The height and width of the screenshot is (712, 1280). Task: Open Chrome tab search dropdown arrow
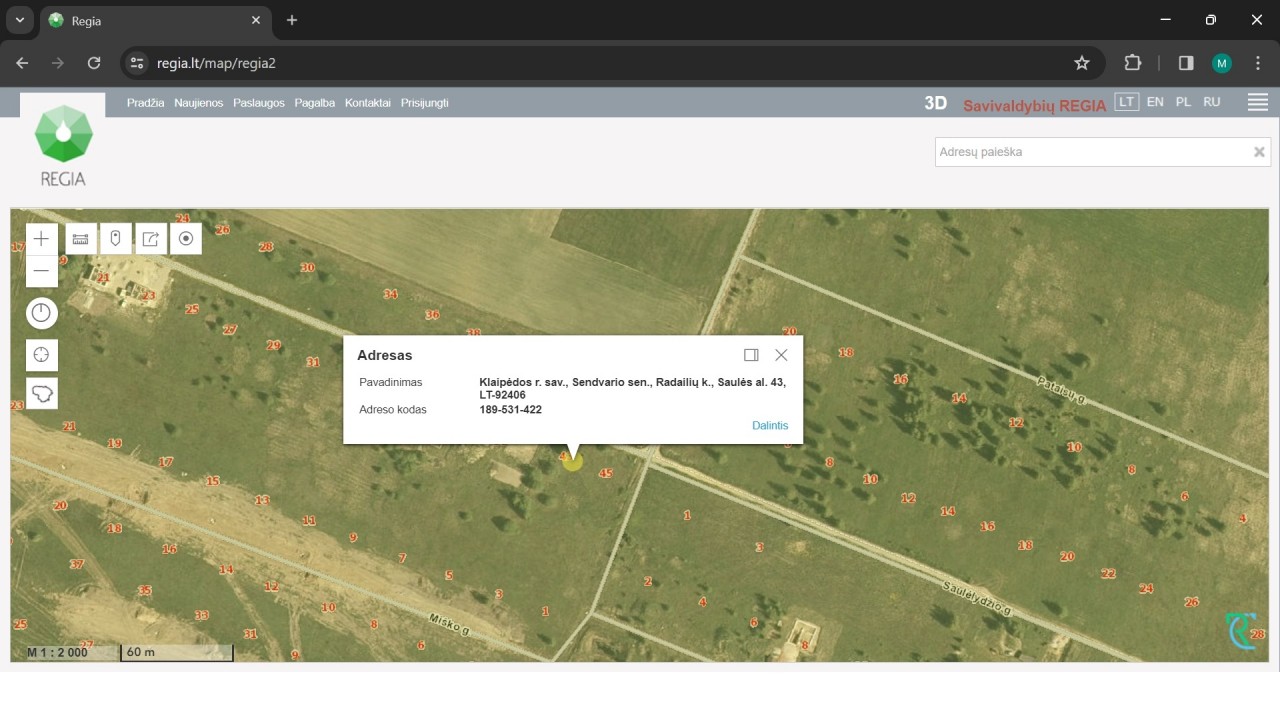[x=19, y=20]
